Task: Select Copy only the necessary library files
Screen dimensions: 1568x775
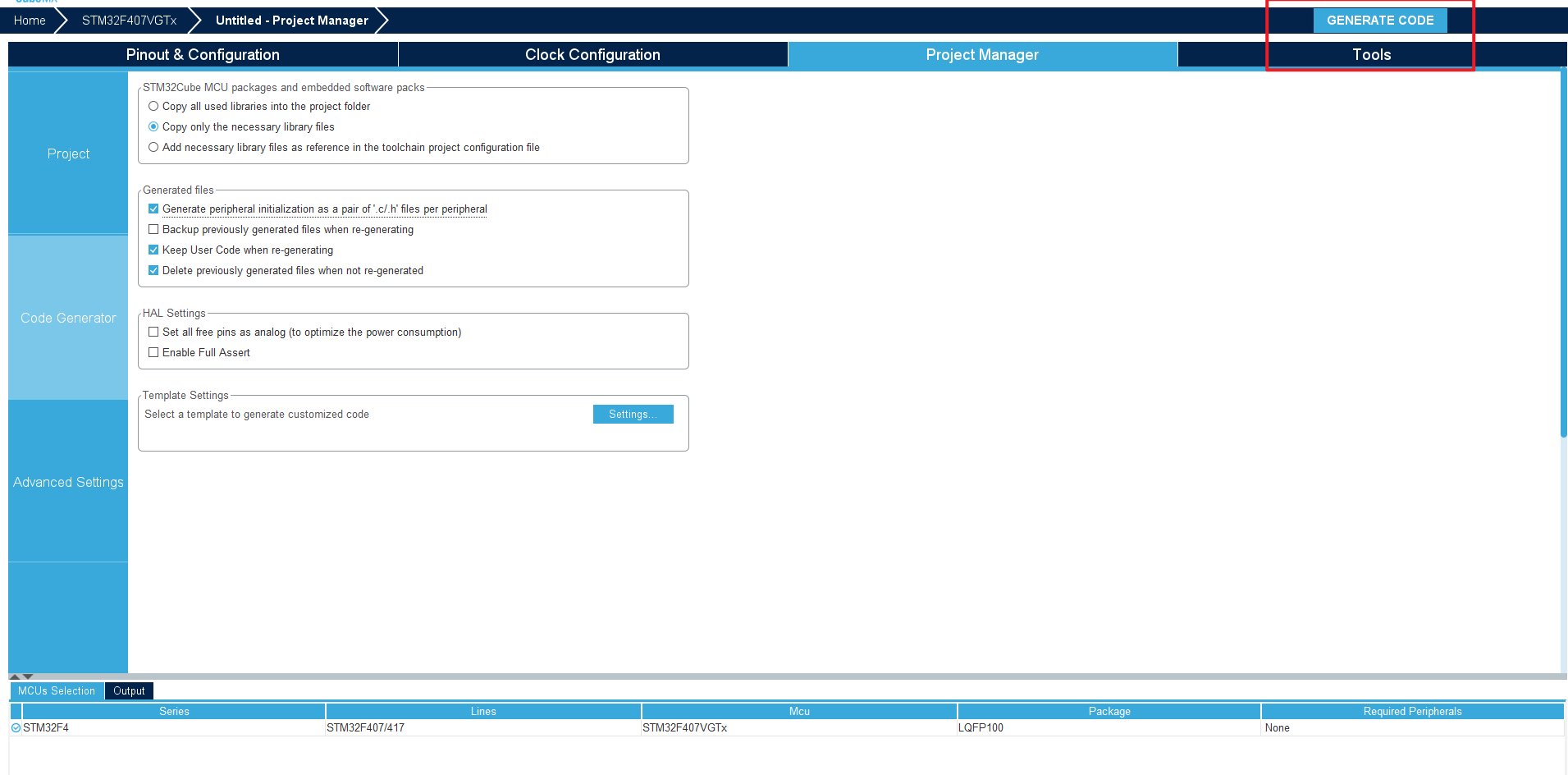Action: (153, 126)
